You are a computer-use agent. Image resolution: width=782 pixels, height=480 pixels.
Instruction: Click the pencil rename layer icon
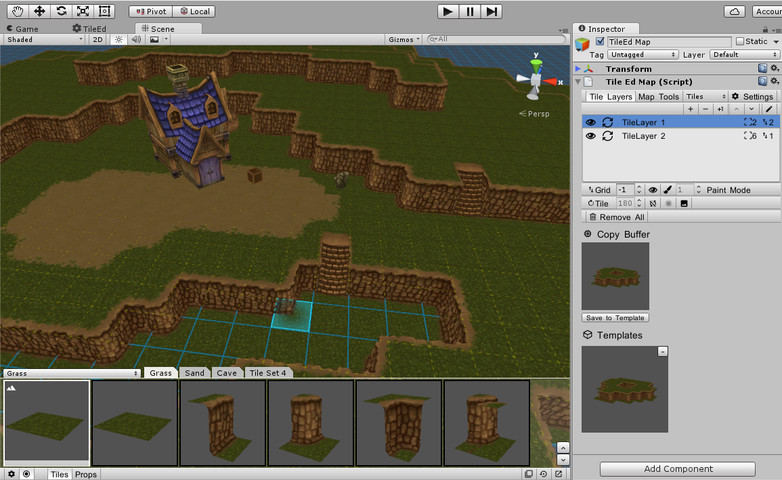tap(769, 109)
